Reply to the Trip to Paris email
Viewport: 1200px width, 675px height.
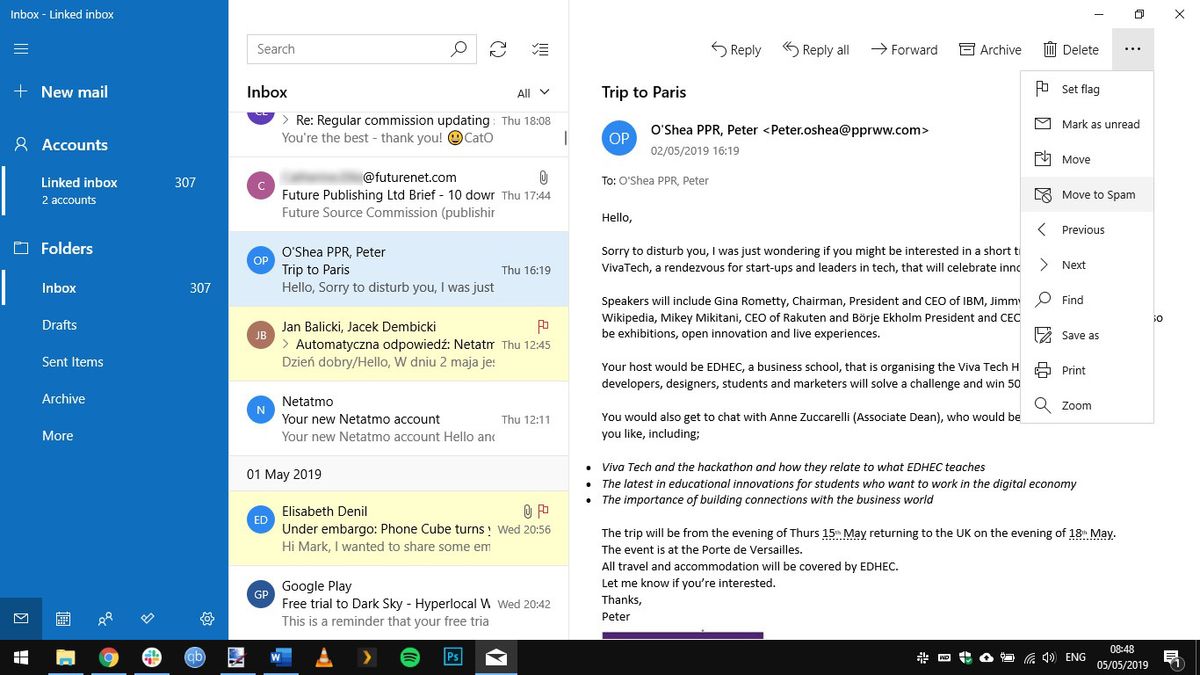(x=736, y=48)
